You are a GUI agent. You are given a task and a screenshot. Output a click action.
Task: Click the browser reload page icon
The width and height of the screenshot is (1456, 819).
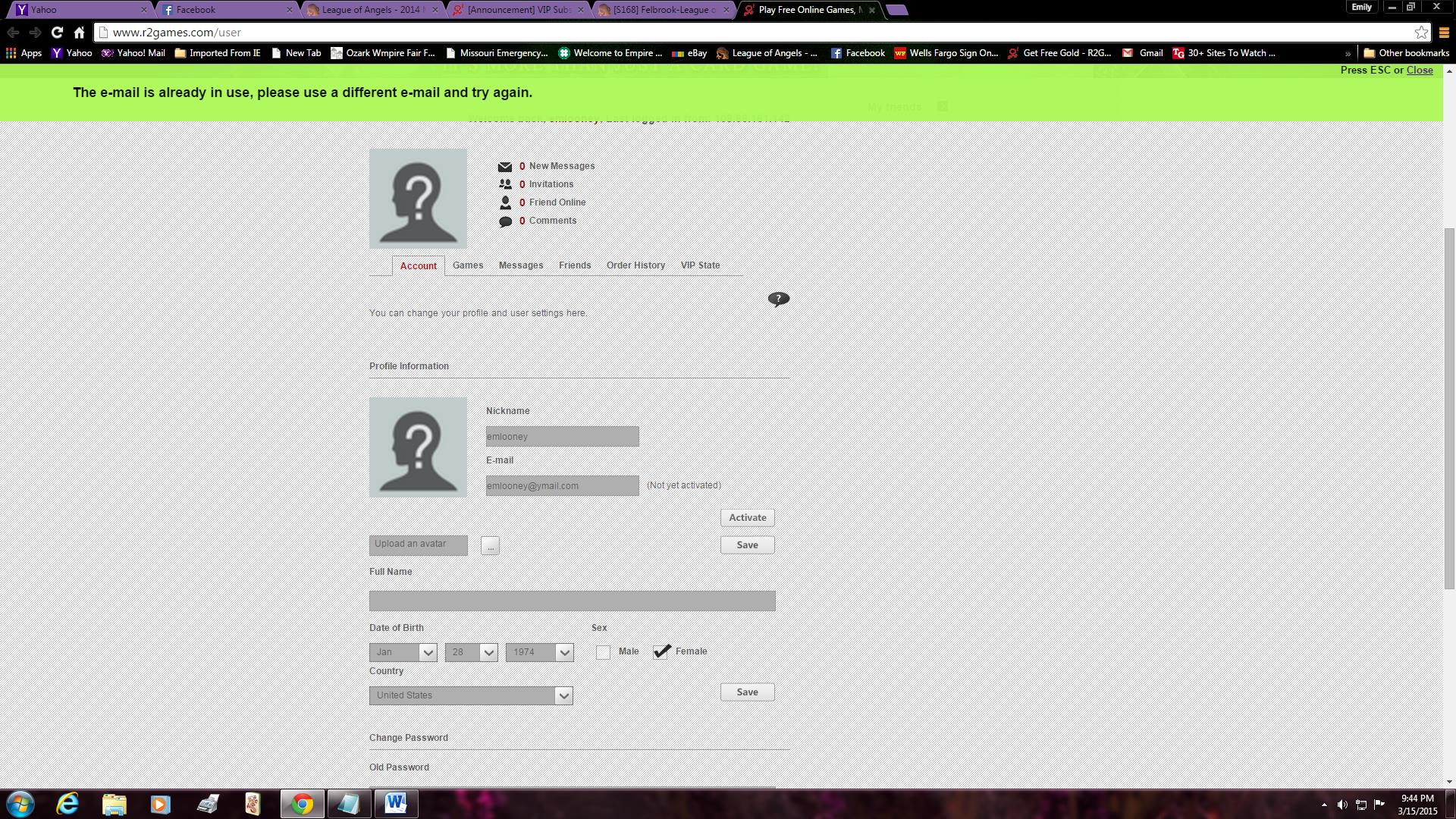coord(57,32)
